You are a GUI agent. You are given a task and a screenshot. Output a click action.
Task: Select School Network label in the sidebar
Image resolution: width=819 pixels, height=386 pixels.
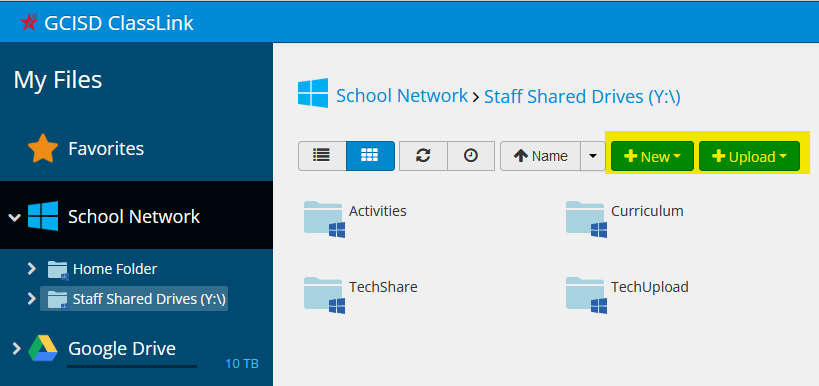click(134, 216)
